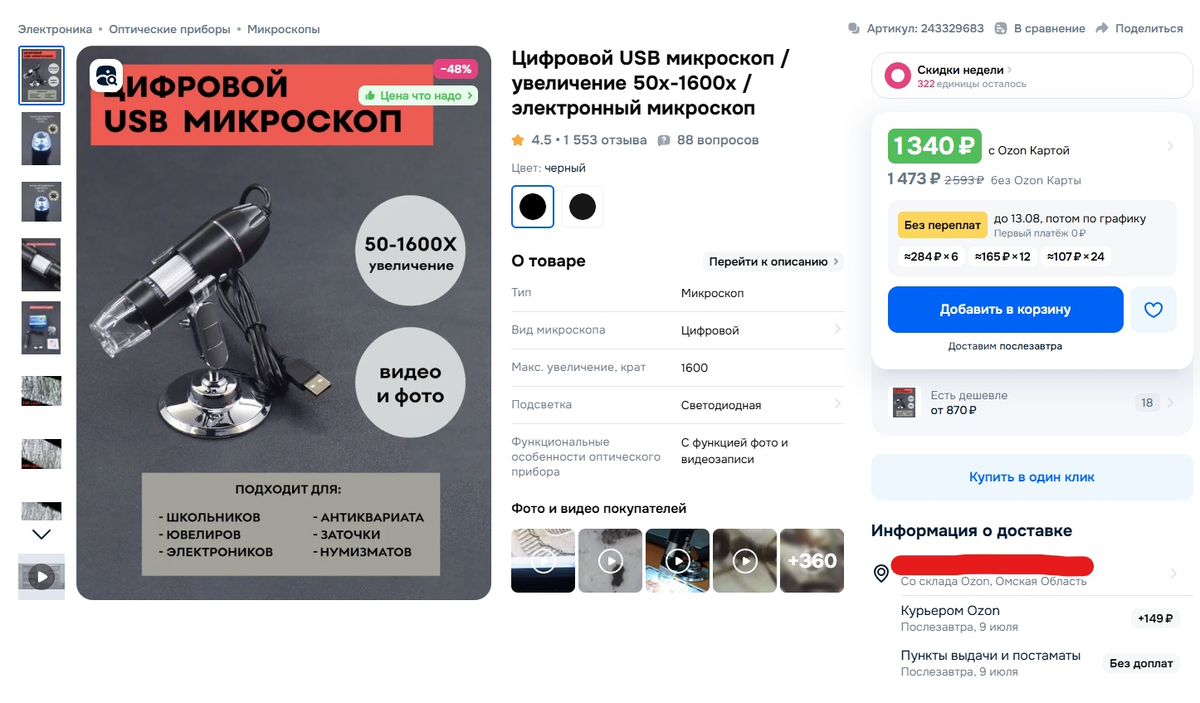Expand the Вид микроскопа attribute chevron
1200x703 pixels.
[837, 329]
